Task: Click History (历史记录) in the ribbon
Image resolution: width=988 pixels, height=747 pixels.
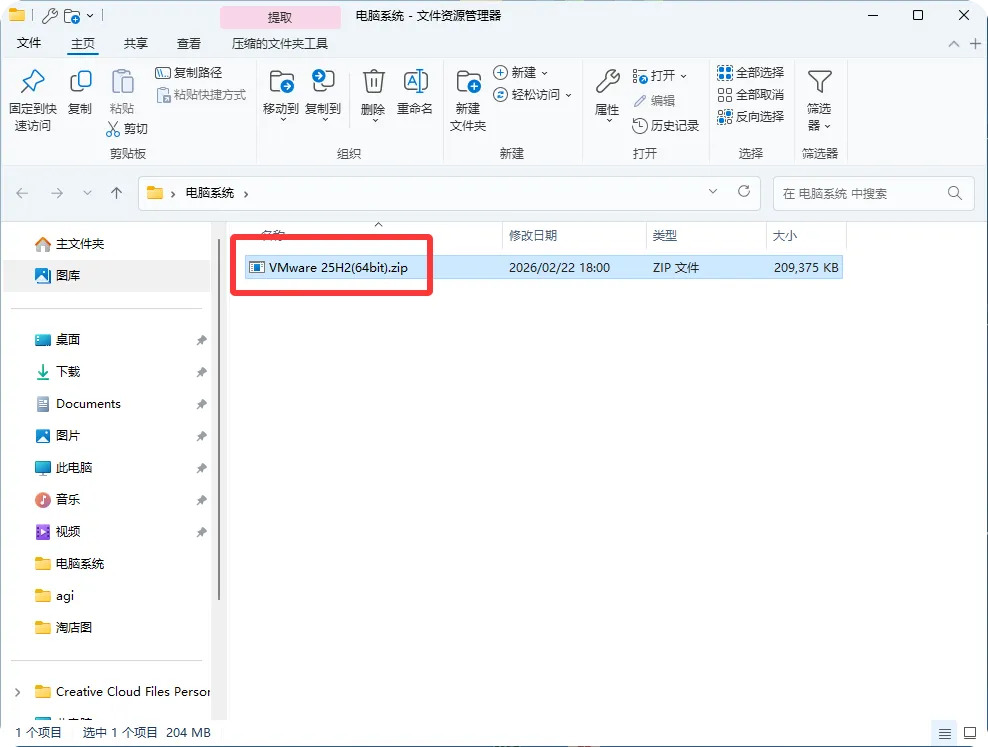Action: (665, 125)
